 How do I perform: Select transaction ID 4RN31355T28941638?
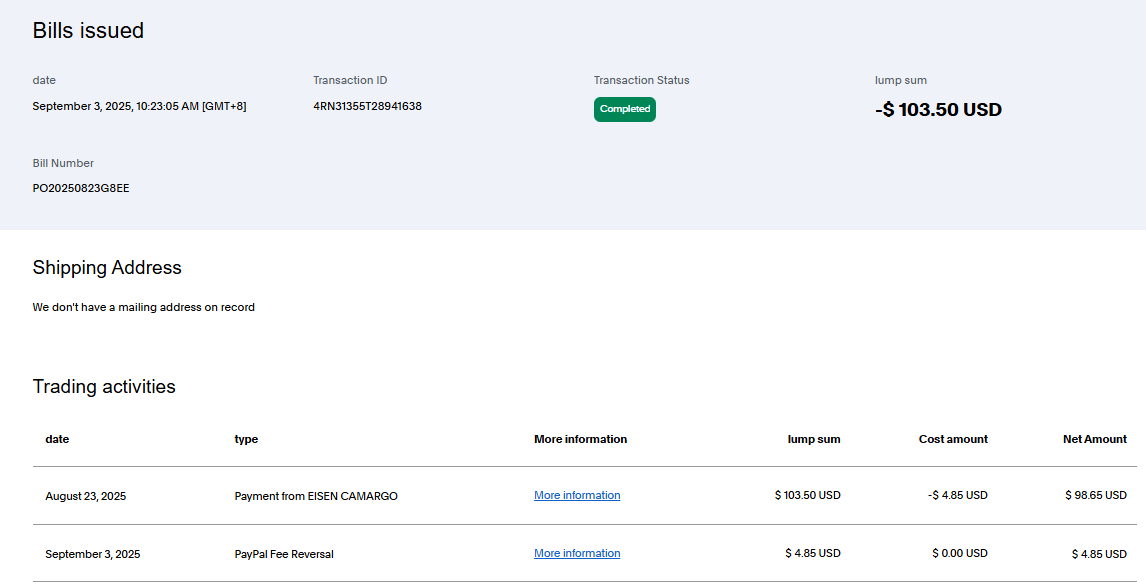[x=367, y=106]
